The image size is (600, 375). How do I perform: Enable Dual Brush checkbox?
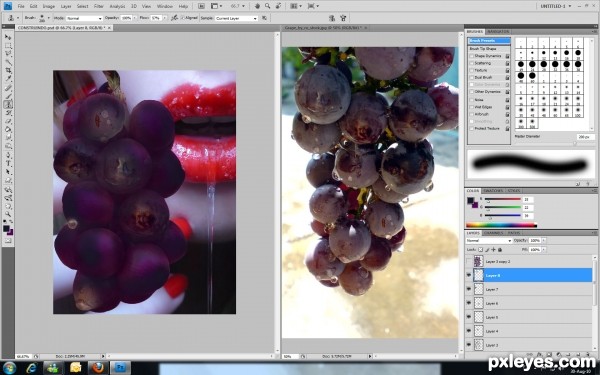pos(472,78)
